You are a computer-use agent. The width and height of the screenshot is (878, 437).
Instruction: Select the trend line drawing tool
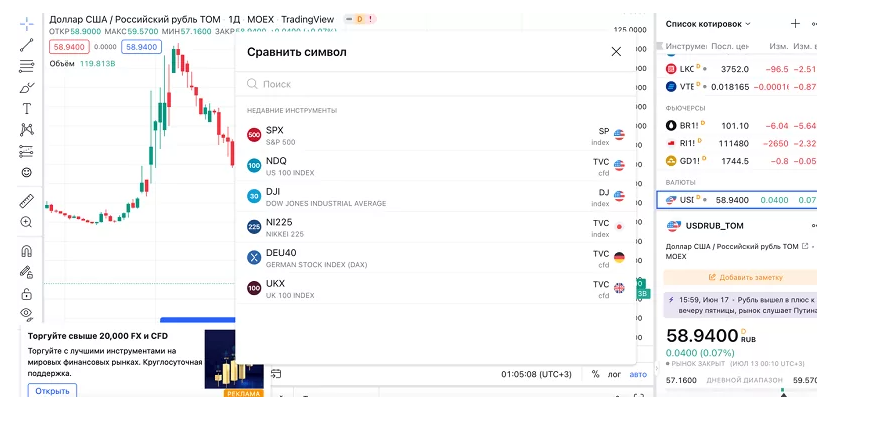click(x=26, y=45)
